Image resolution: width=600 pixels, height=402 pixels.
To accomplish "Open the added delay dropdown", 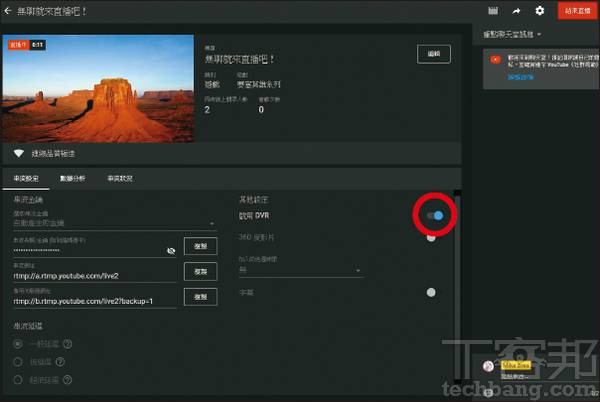I will coord(300,270).
